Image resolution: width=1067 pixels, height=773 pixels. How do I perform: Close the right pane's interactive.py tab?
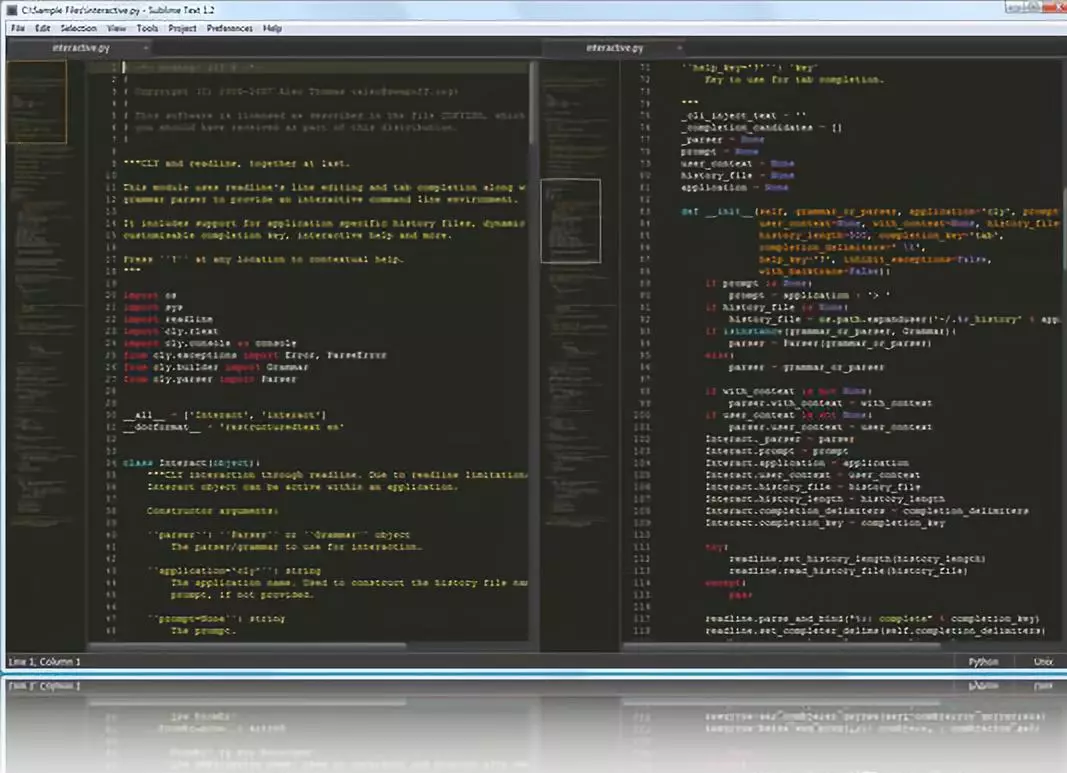[679, 48]
